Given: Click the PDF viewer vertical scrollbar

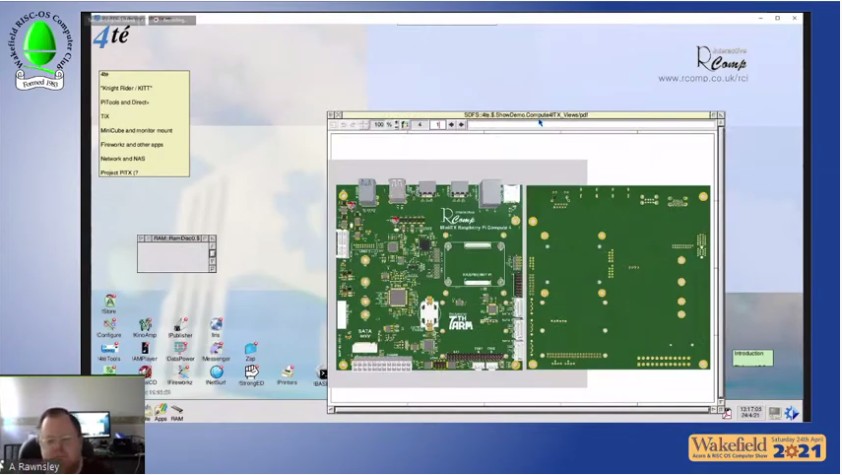Looking at the screenshot, I should click(x=721, y=262).
